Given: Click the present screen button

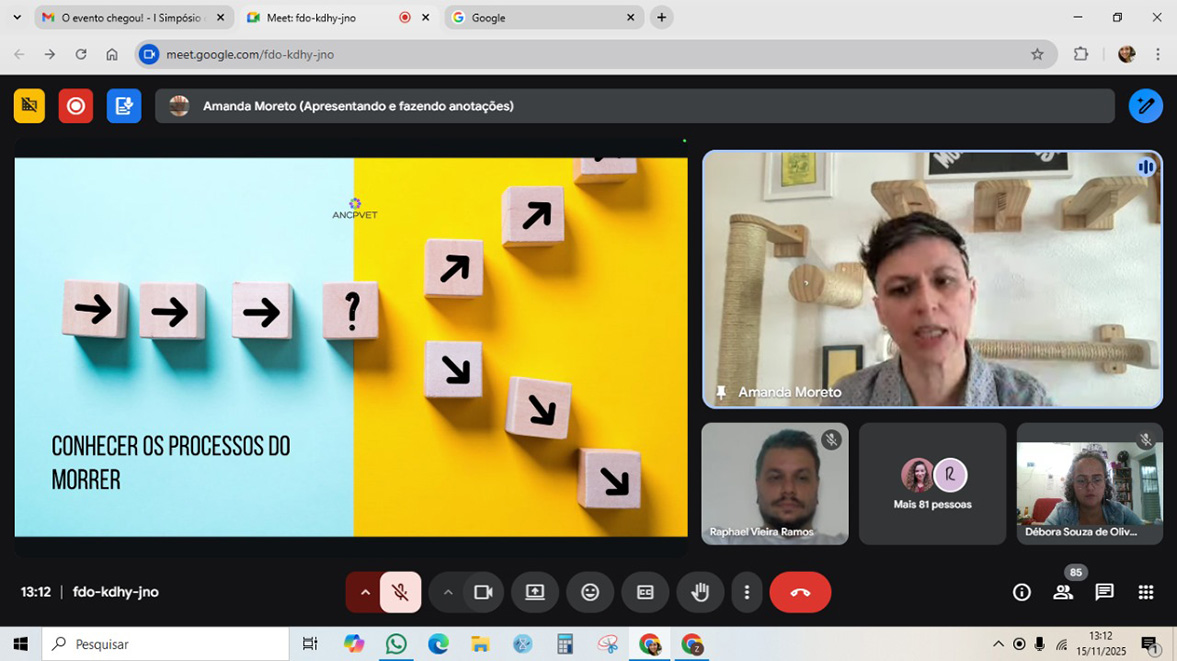Looking at the screenshot, I should point(535,593).
